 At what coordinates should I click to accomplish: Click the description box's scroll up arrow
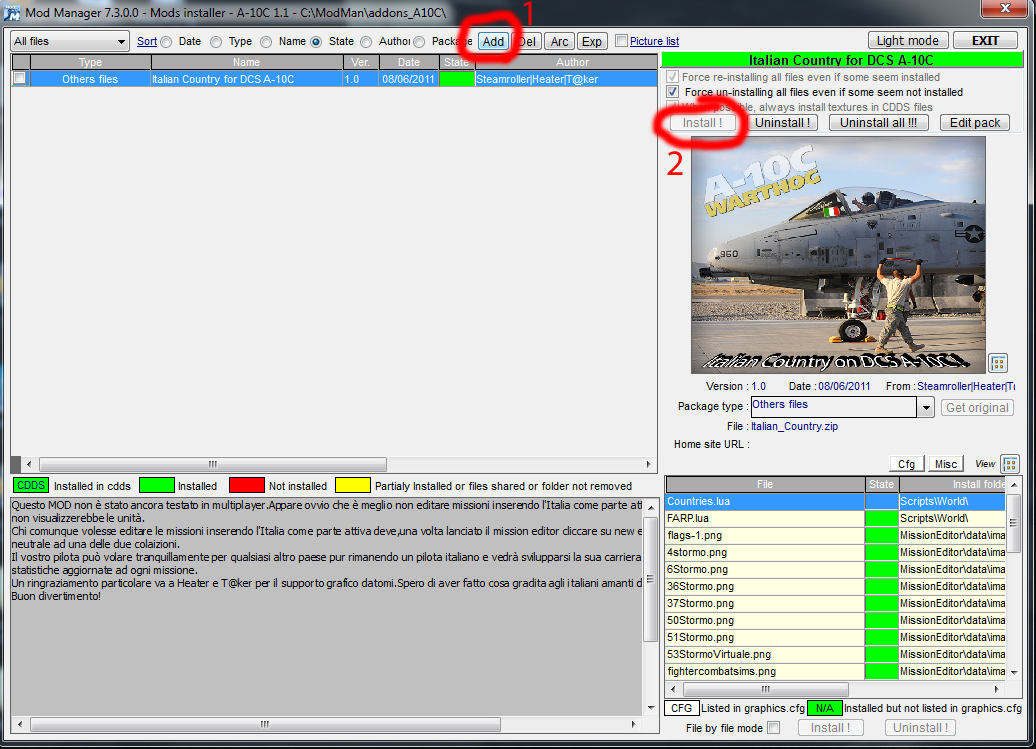point(651,507)
